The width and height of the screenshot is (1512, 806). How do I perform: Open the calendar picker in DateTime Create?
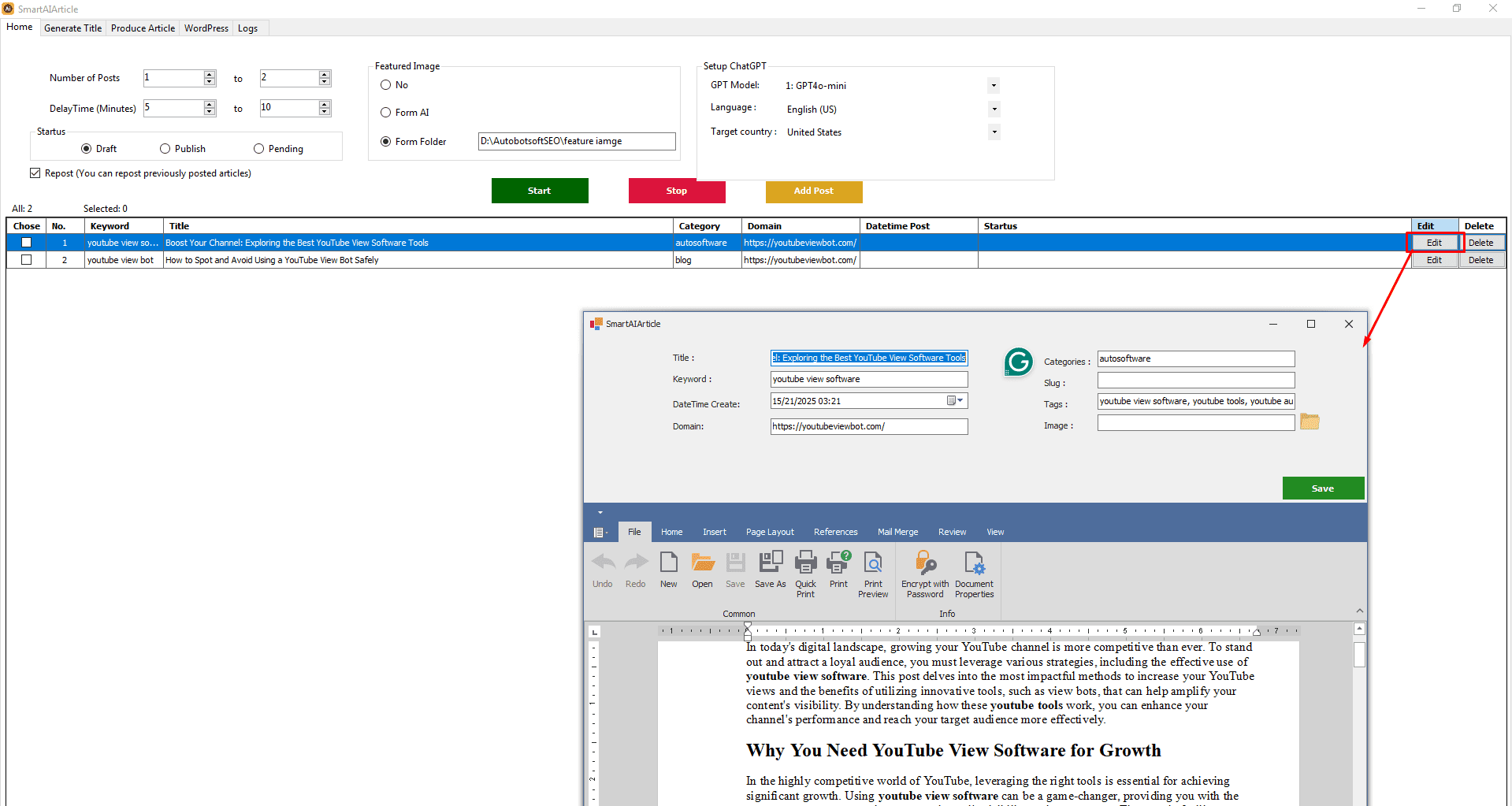(x=955, y=401)
